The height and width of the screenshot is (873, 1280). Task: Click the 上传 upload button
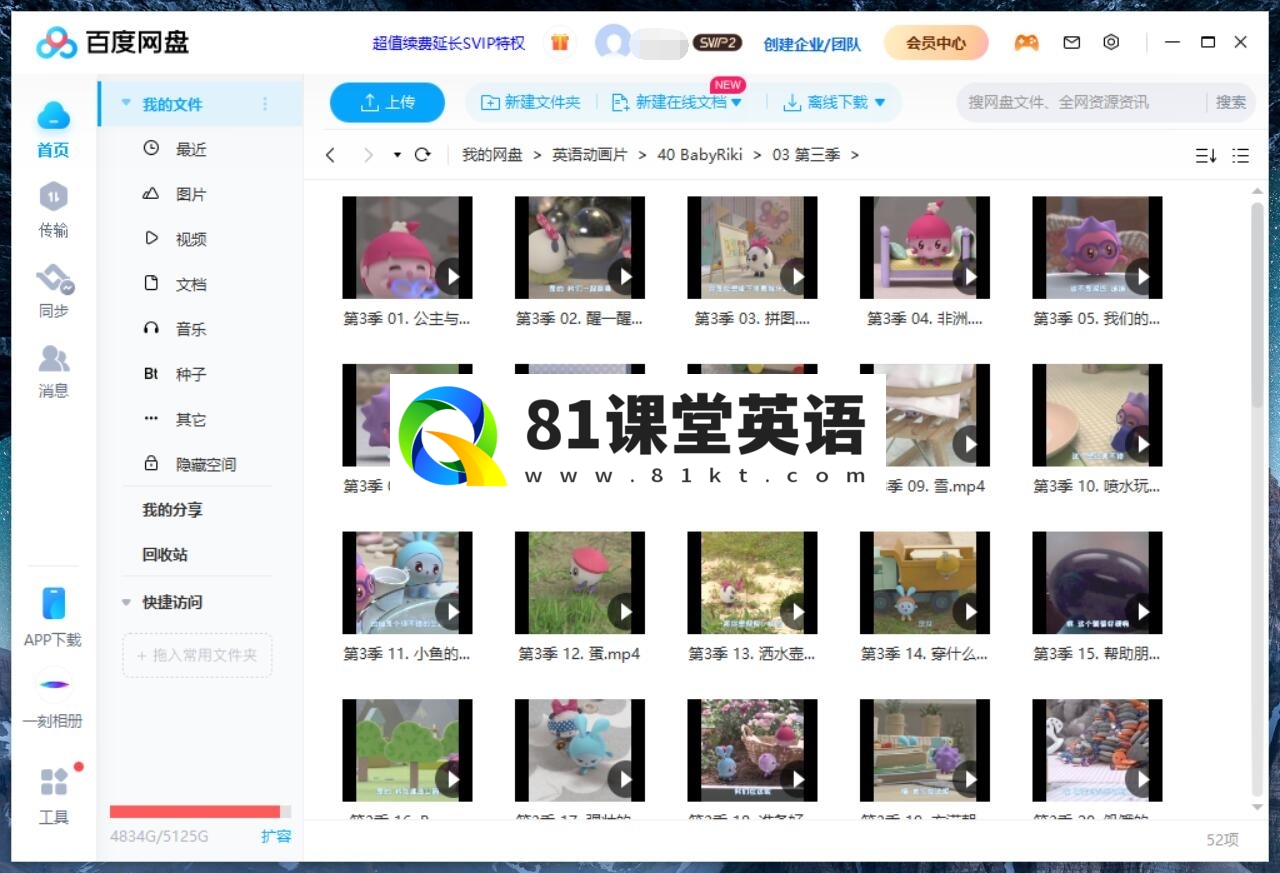[387, 102]
